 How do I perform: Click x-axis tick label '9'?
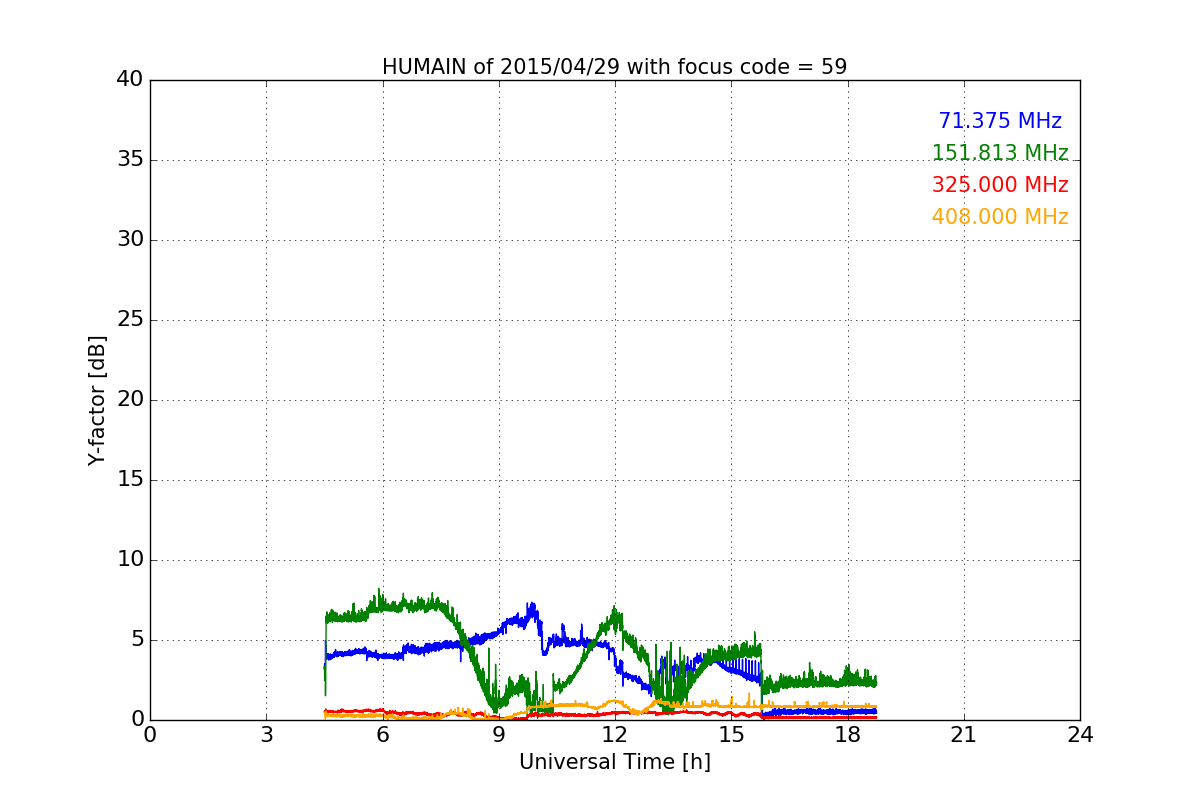[499, 735]
